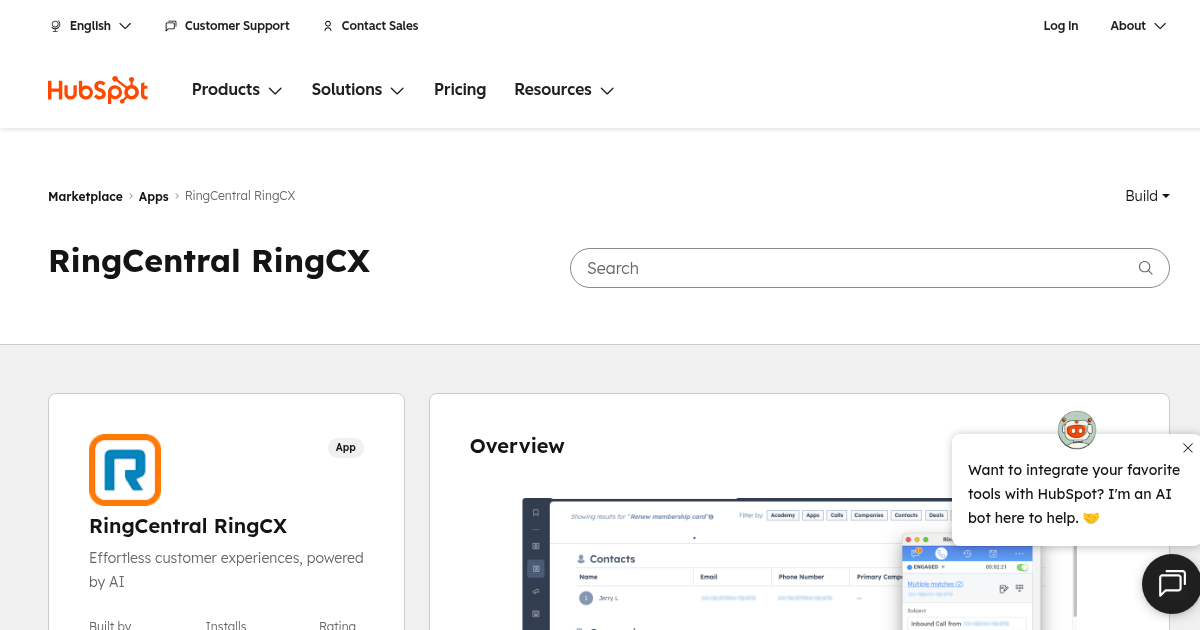
Task: Open the Pricing page
Action: pos(460,90)
